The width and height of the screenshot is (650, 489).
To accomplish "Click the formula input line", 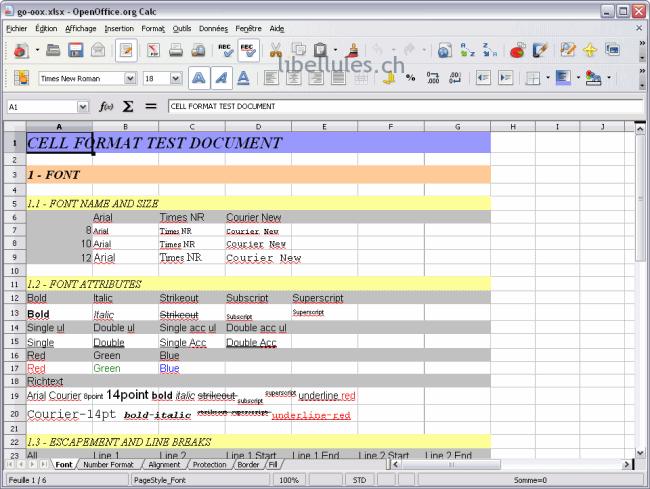I will [405, 107].
